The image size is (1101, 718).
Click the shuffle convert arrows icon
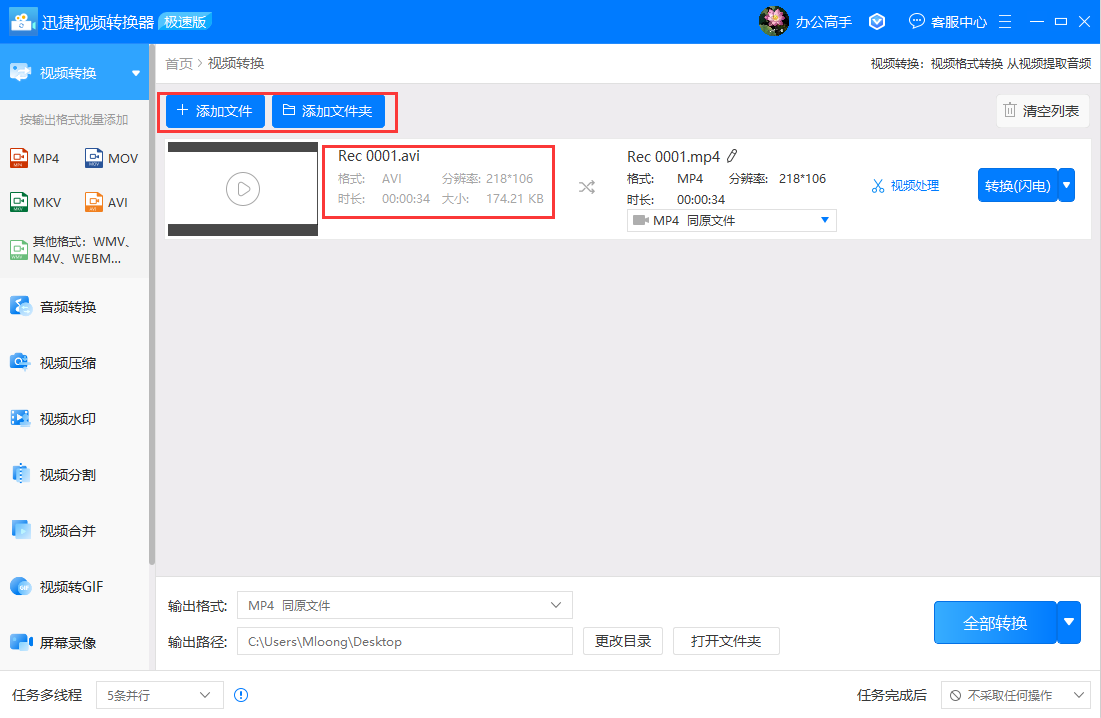pos(587,187)
